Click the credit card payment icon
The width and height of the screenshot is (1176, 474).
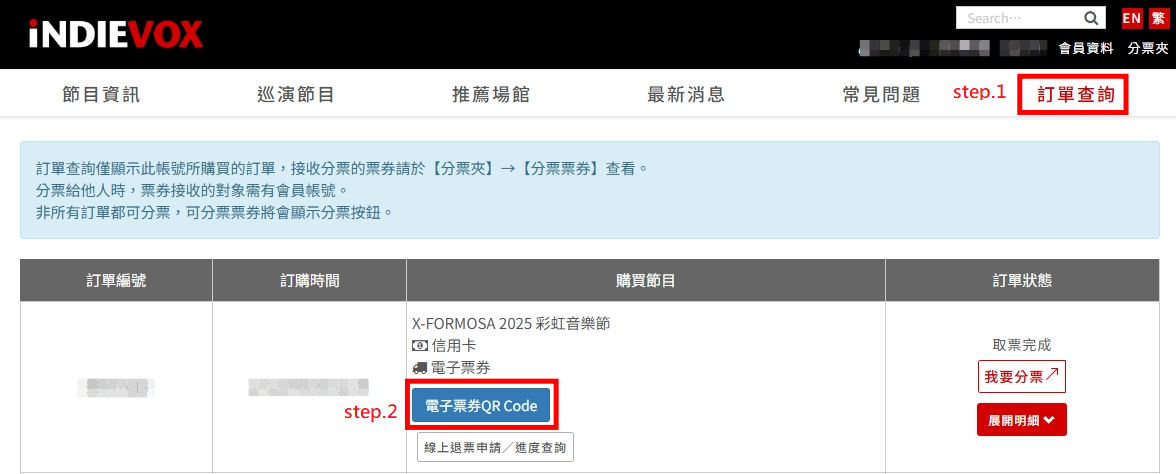click(420, 346)
